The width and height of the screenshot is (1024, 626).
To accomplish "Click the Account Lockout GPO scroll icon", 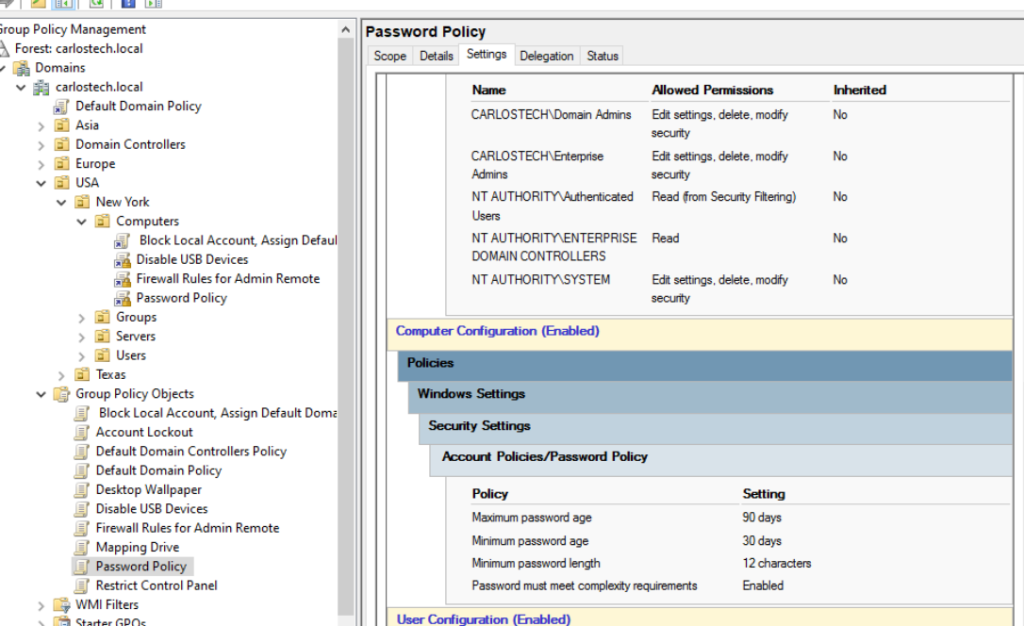I will (x=82, y=432).
